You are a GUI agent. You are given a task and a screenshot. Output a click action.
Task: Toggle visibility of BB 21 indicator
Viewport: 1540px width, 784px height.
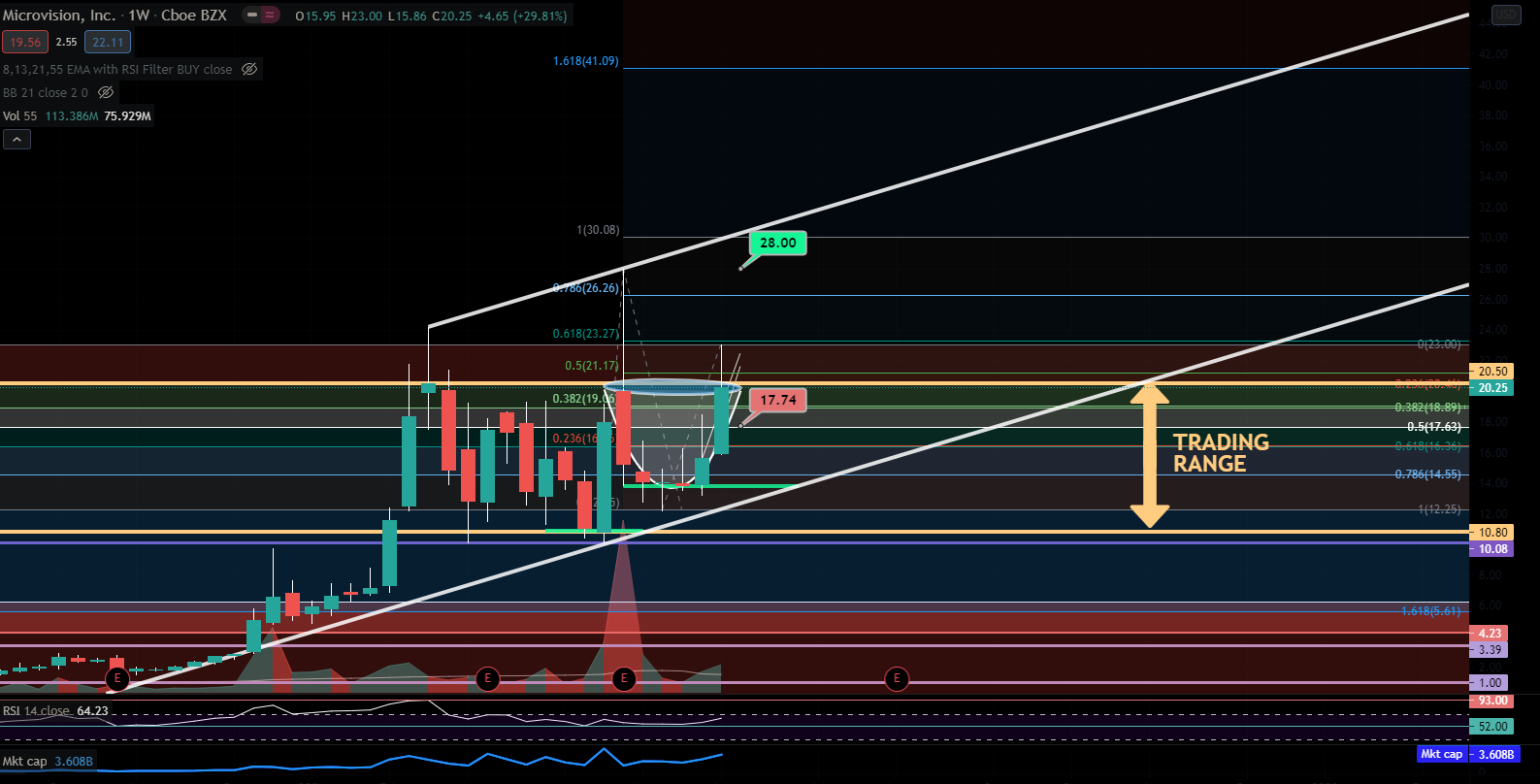(x=106, y=93)
